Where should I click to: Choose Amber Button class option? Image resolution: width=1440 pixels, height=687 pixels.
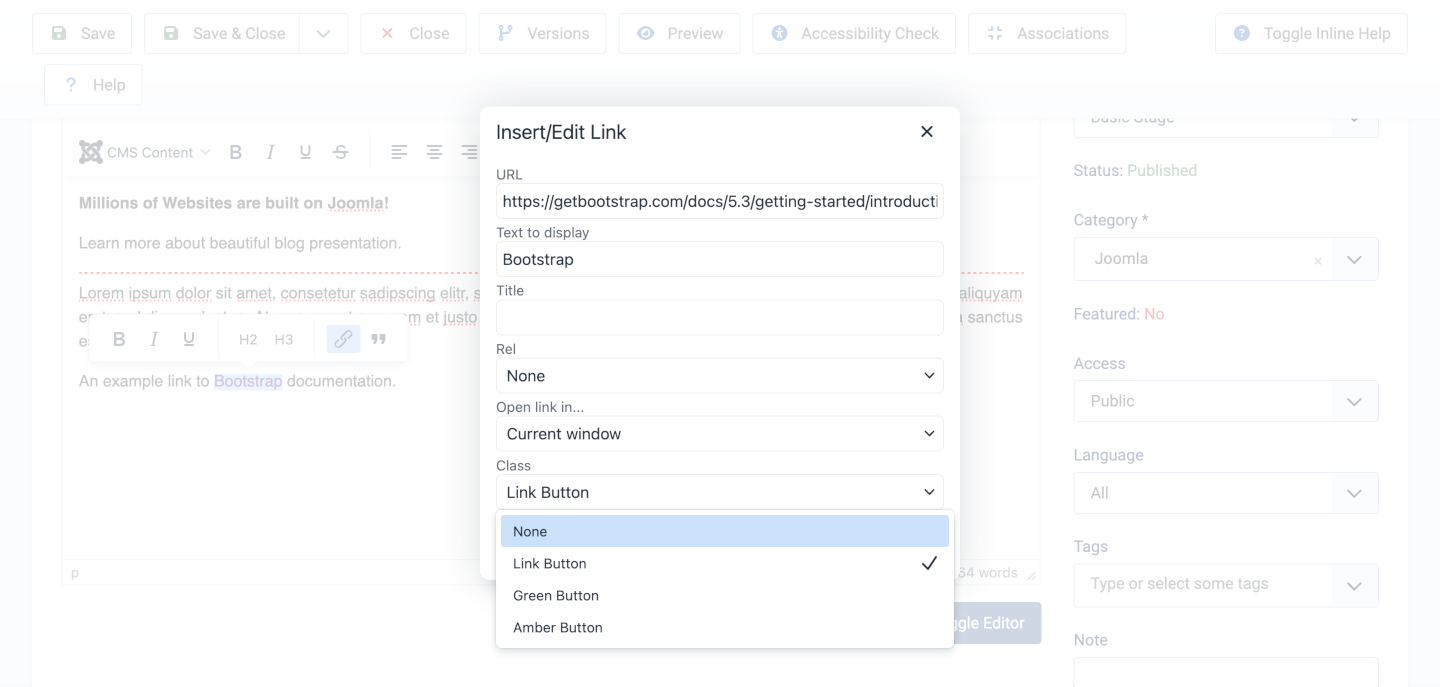(x=725, y=627)
